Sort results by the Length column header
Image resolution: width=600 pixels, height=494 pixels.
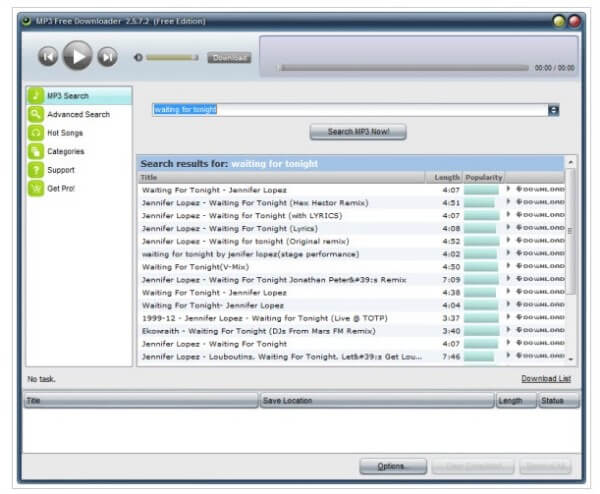444,178
